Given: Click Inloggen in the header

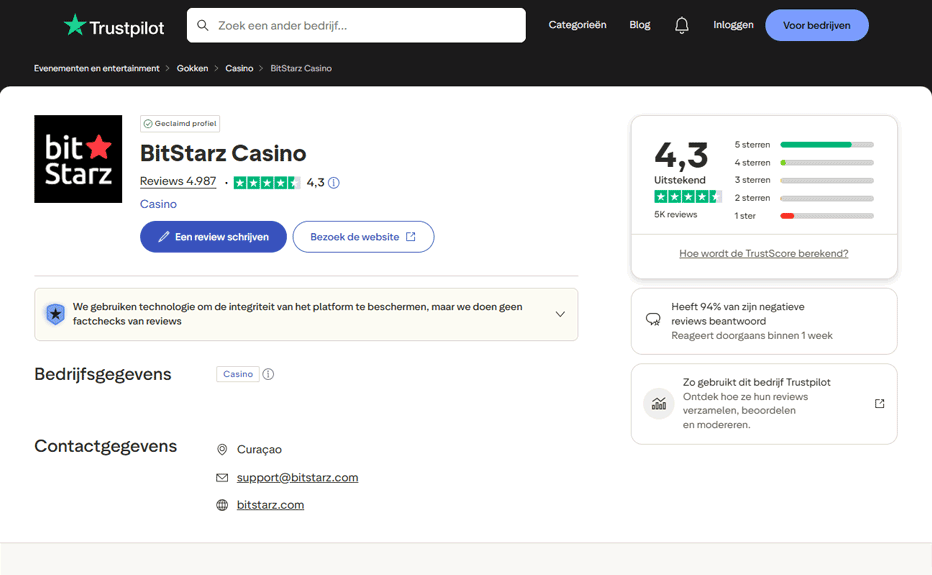Looking at the screenshot, I should (x=733, y=25).
